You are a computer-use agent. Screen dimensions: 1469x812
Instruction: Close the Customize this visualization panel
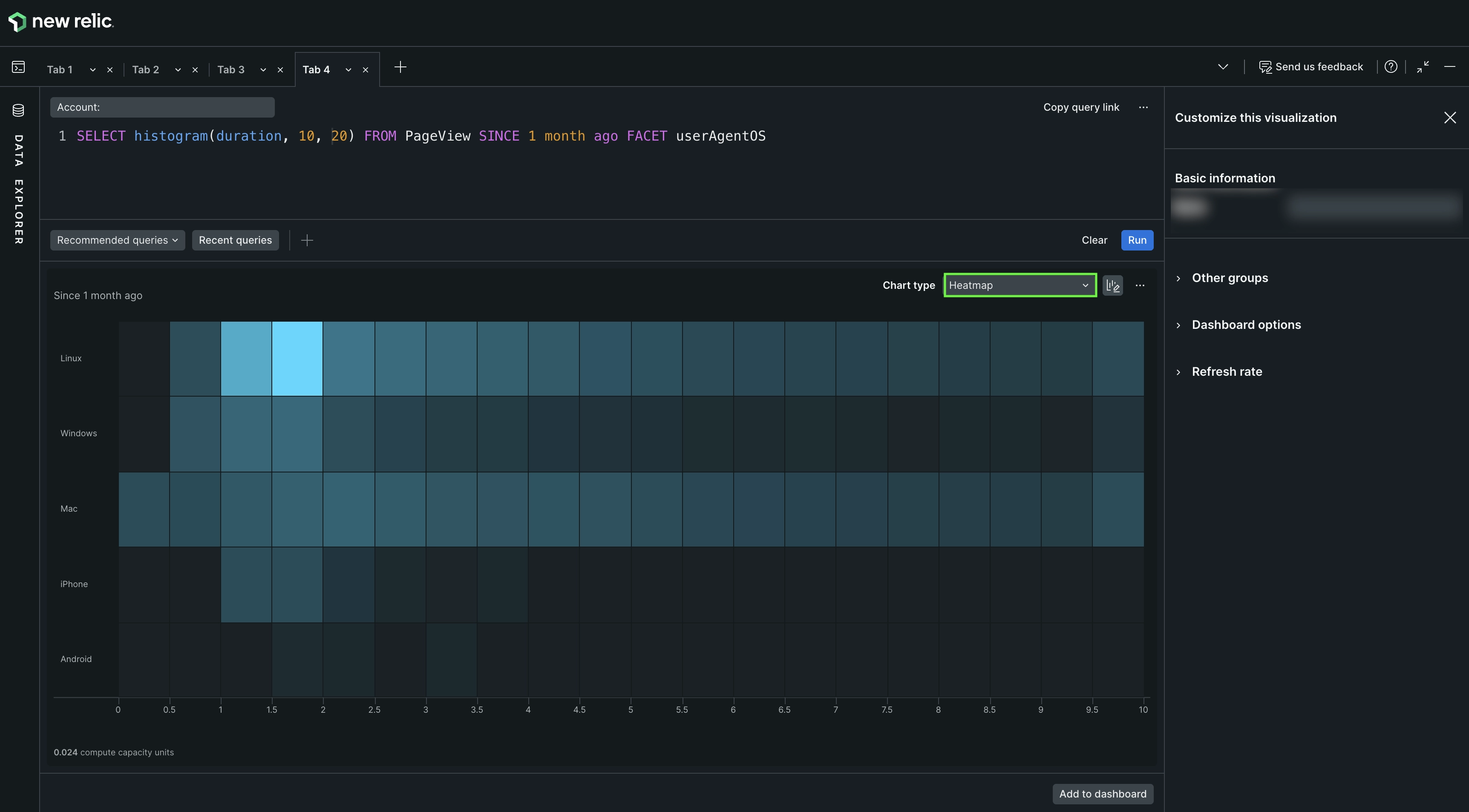pos(1449,118)
